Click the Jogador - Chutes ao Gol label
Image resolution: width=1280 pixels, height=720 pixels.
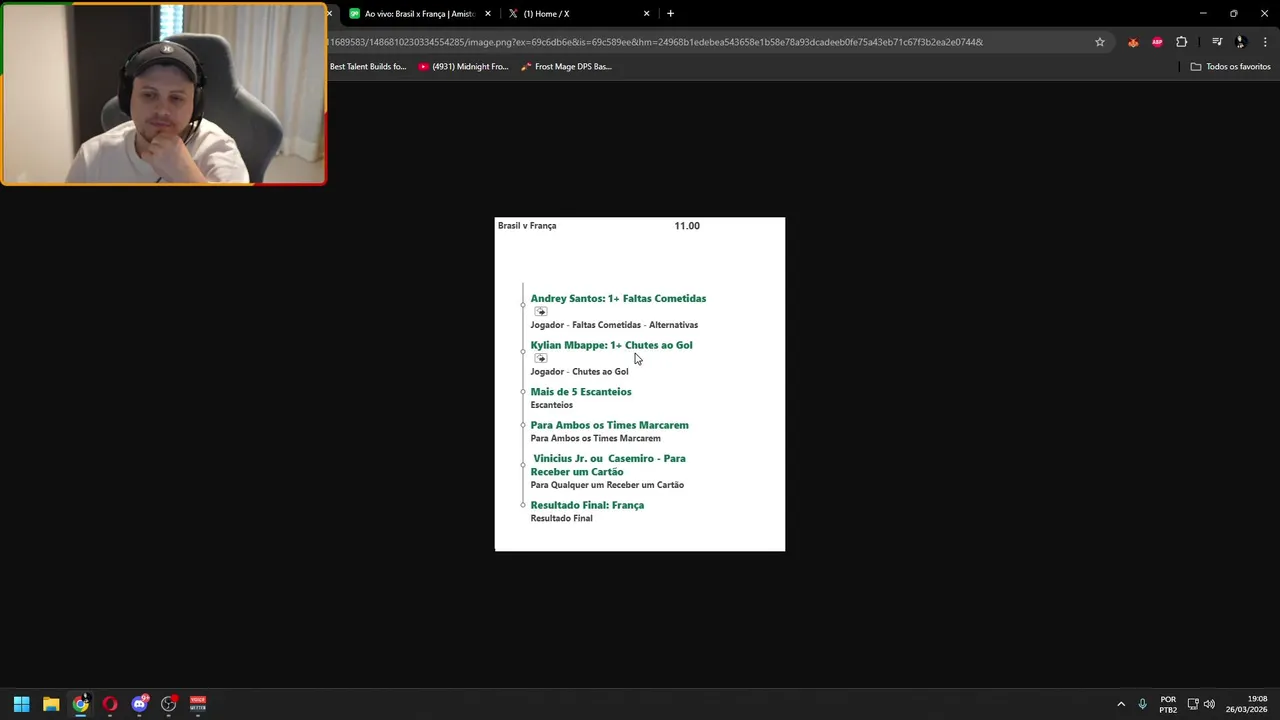[x=579, y=372]
